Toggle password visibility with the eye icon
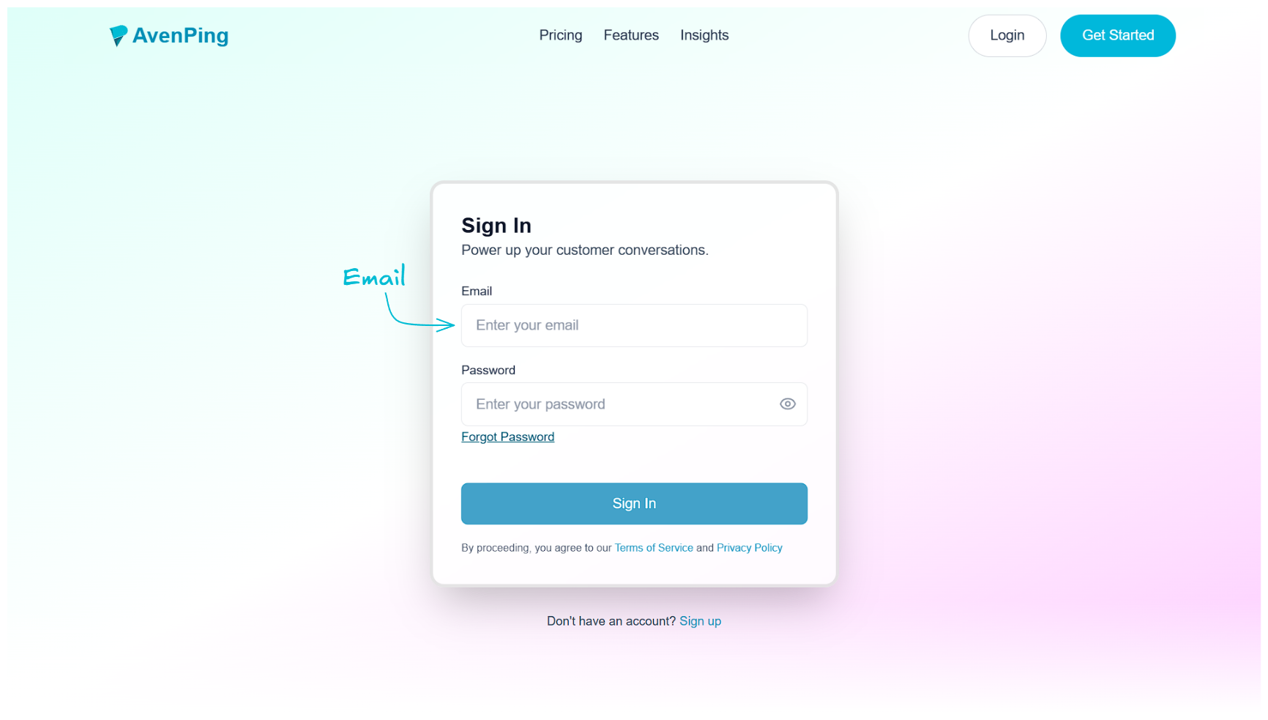The width and height of the screenshot is (1268, 720). pos(787,404)
